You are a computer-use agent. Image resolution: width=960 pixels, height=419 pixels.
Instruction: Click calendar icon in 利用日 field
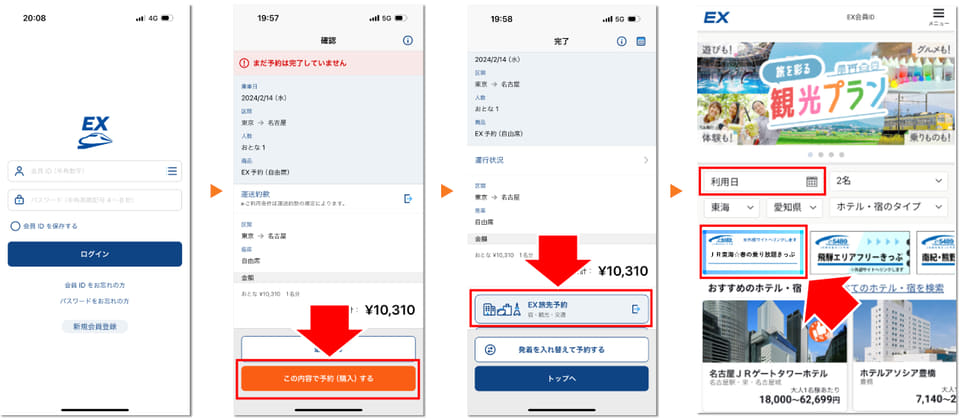(811, 181)
